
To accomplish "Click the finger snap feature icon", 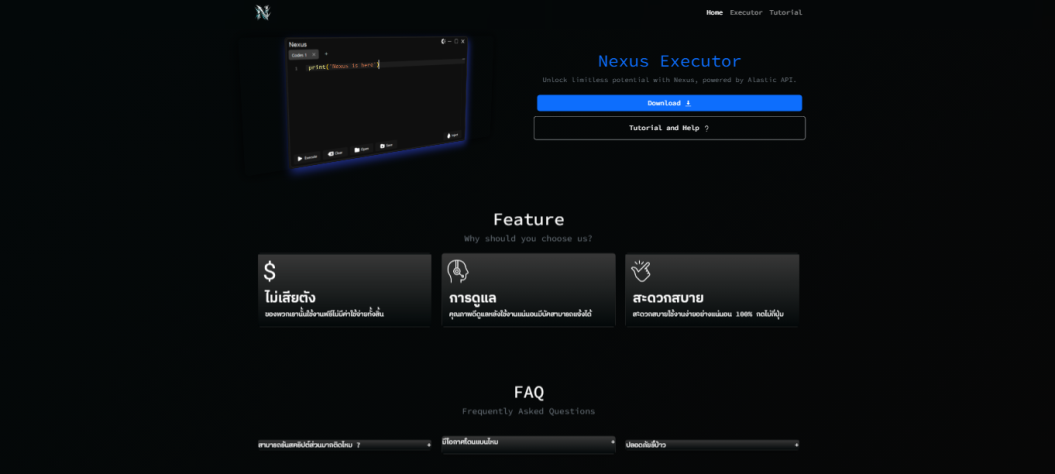I will click(641, 271).
